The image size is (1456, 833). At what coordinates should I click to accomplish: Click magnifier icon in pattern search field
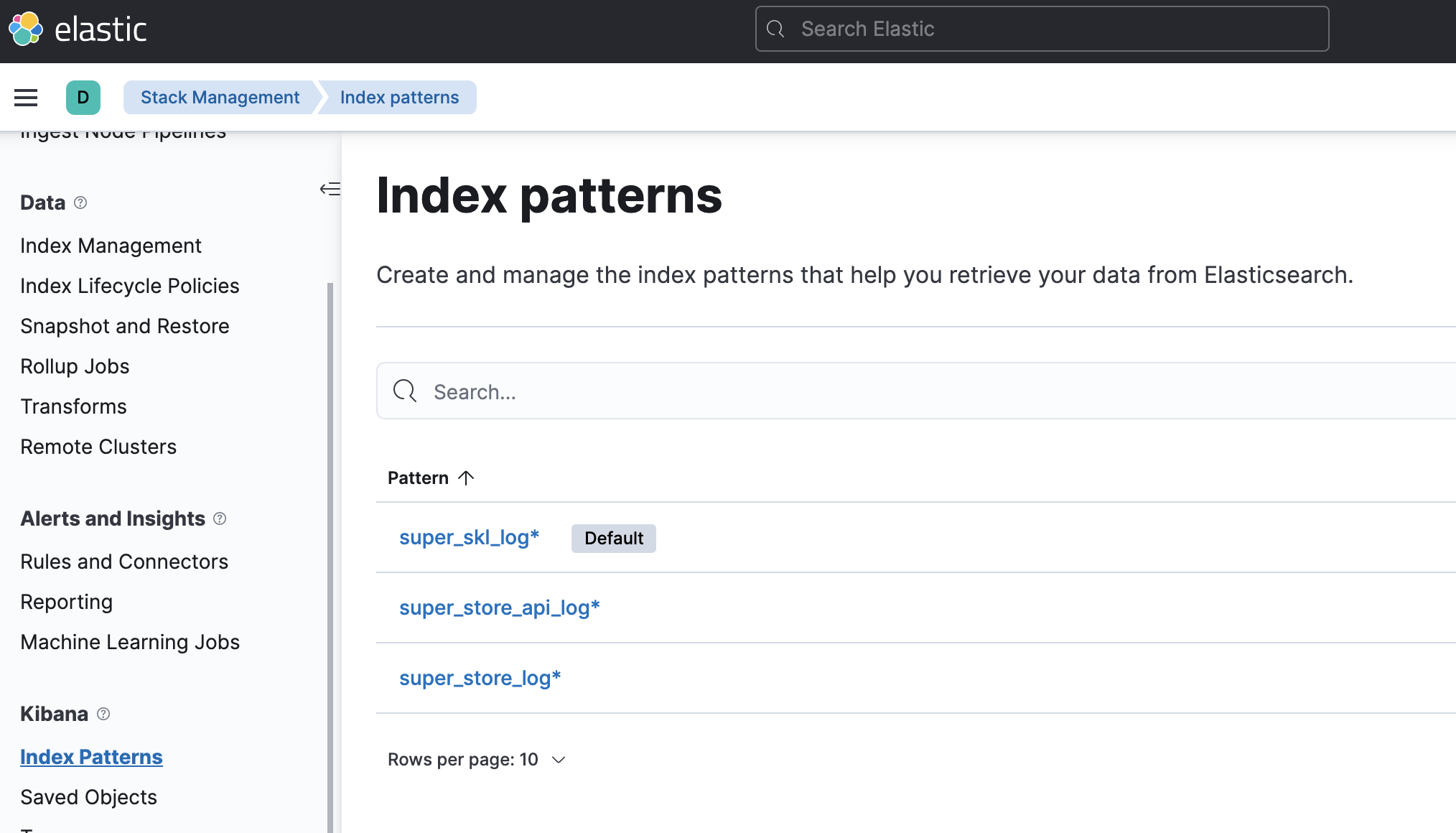coord(405,391)
